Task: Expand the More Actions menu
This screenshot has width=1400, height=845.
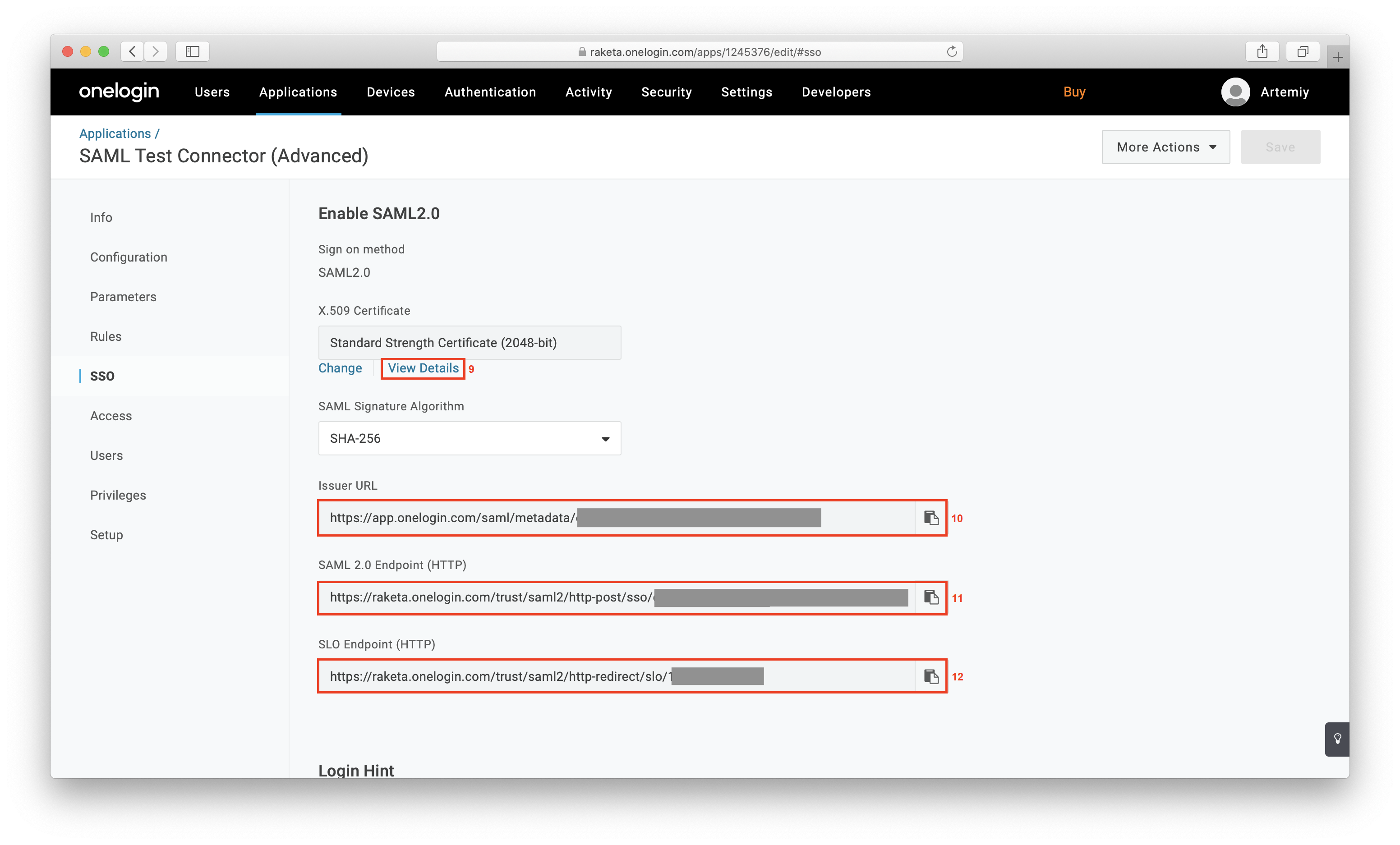Action: (1165, 147)
